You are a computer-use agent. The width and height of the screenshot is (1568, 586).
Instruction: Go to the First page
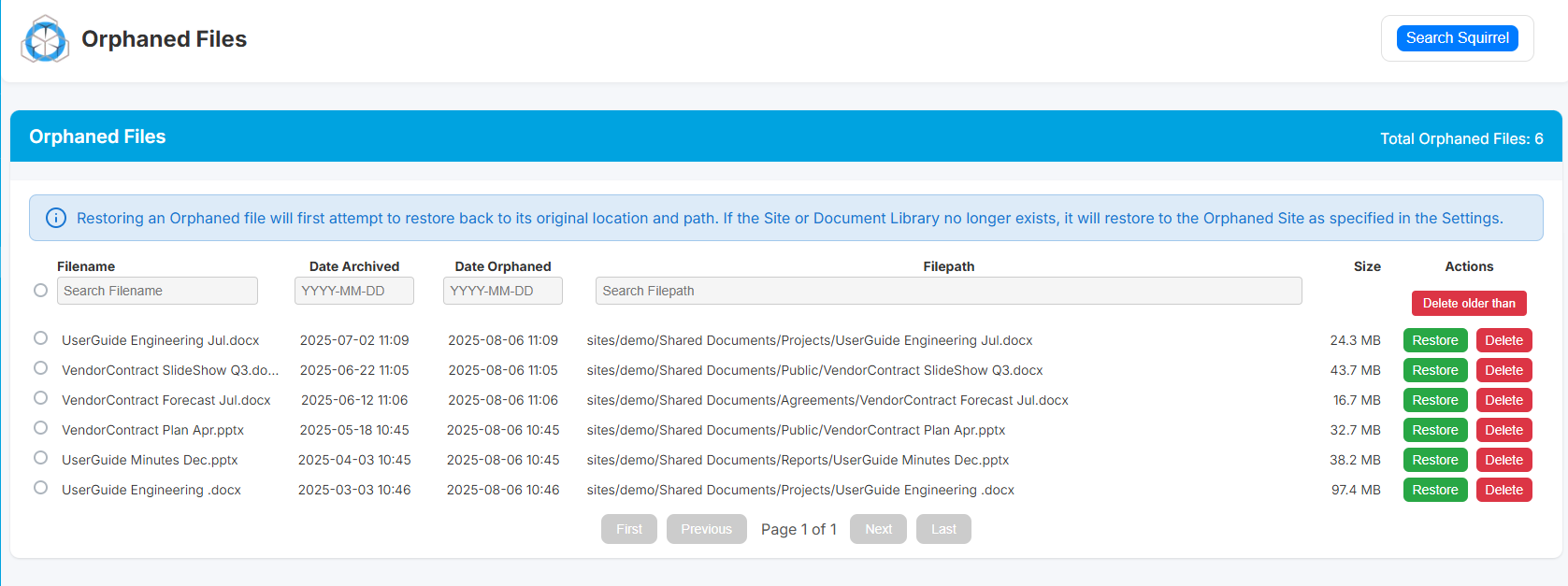(x=628, y=529)
